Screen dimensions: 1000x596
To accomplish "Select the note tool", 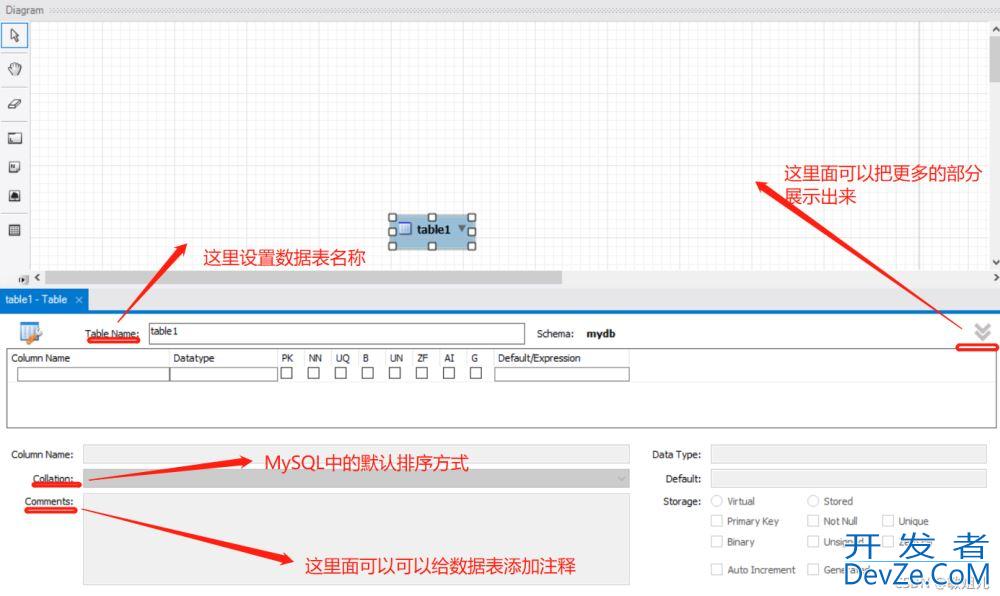I will coord(15,167).
